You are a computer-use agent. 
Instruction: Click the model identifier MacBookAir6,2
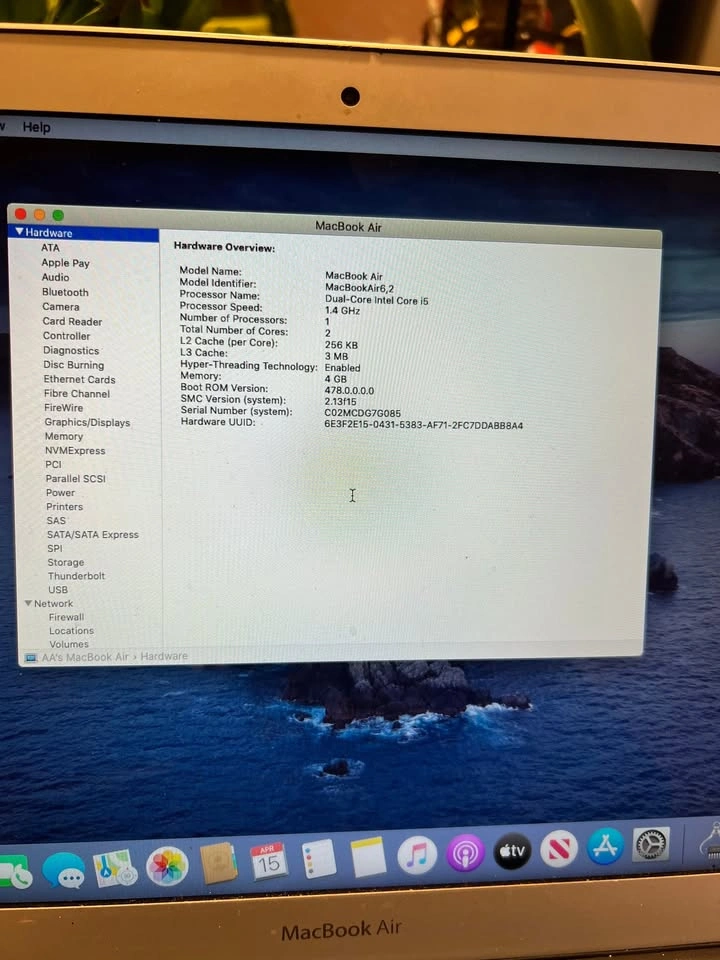(x=359, y=288)
